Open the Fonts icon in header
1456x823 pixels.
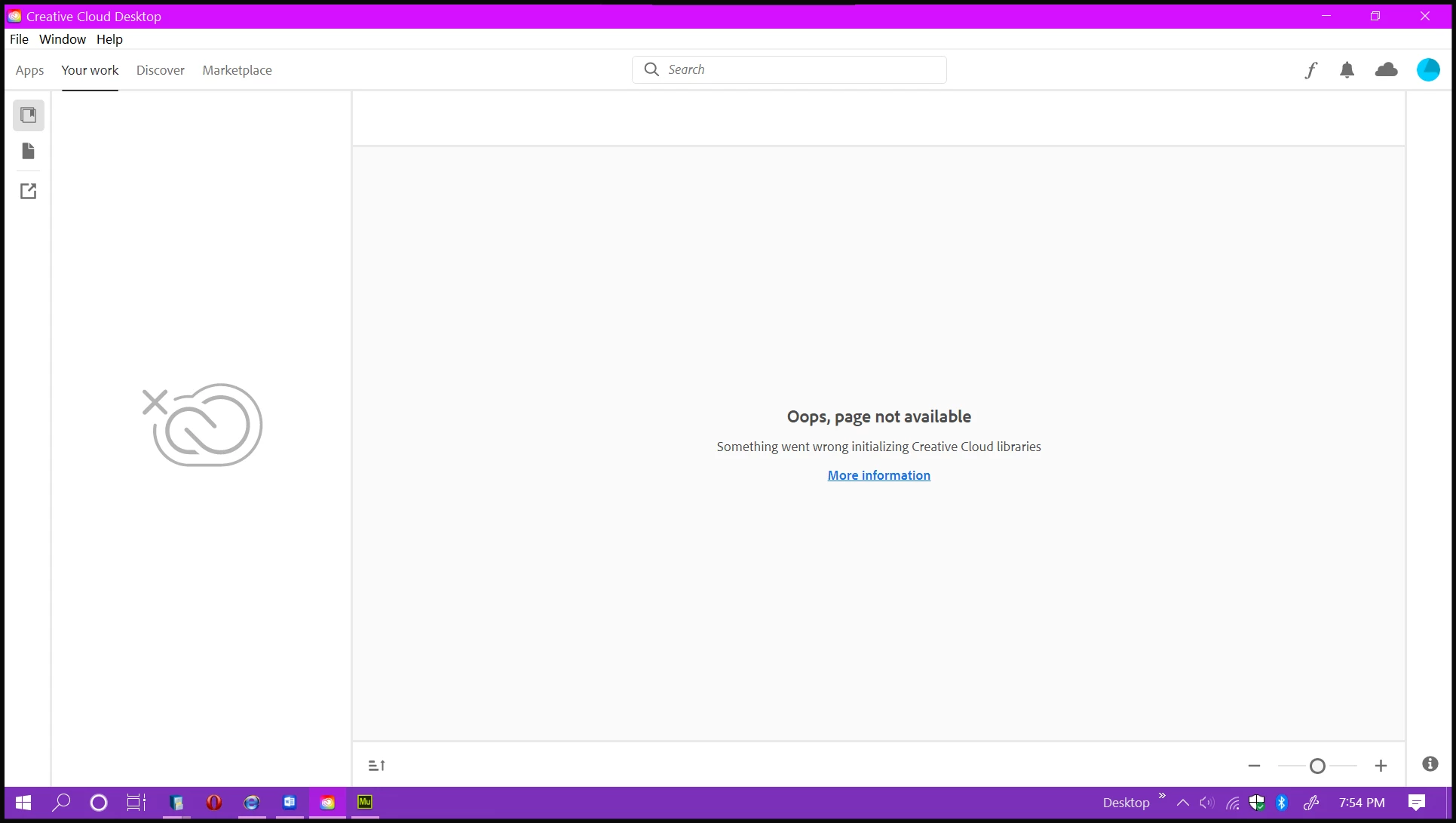coord(1310,70)
